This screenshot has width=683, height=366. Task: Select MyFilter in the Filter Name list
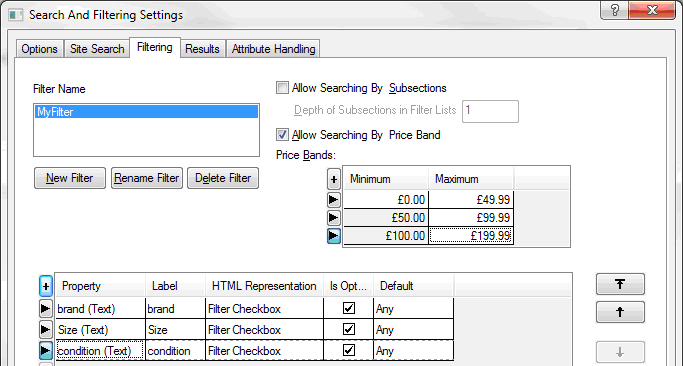pyautogui.click(x=146, y=112)
